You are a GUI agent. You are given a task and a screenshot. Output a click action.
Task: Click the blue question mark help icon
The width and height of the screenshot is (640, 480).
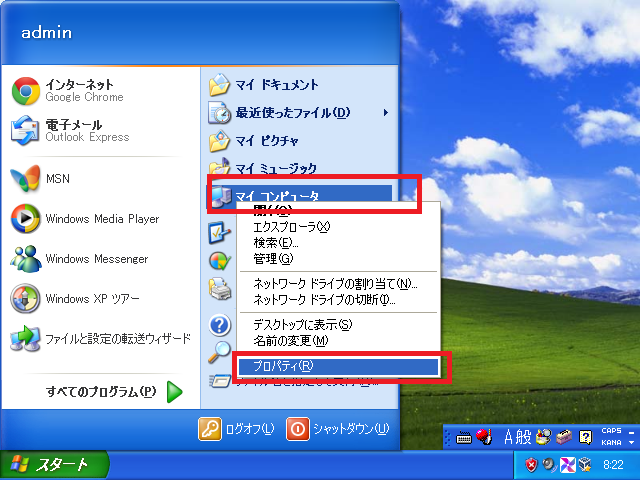tap(220, 325)
